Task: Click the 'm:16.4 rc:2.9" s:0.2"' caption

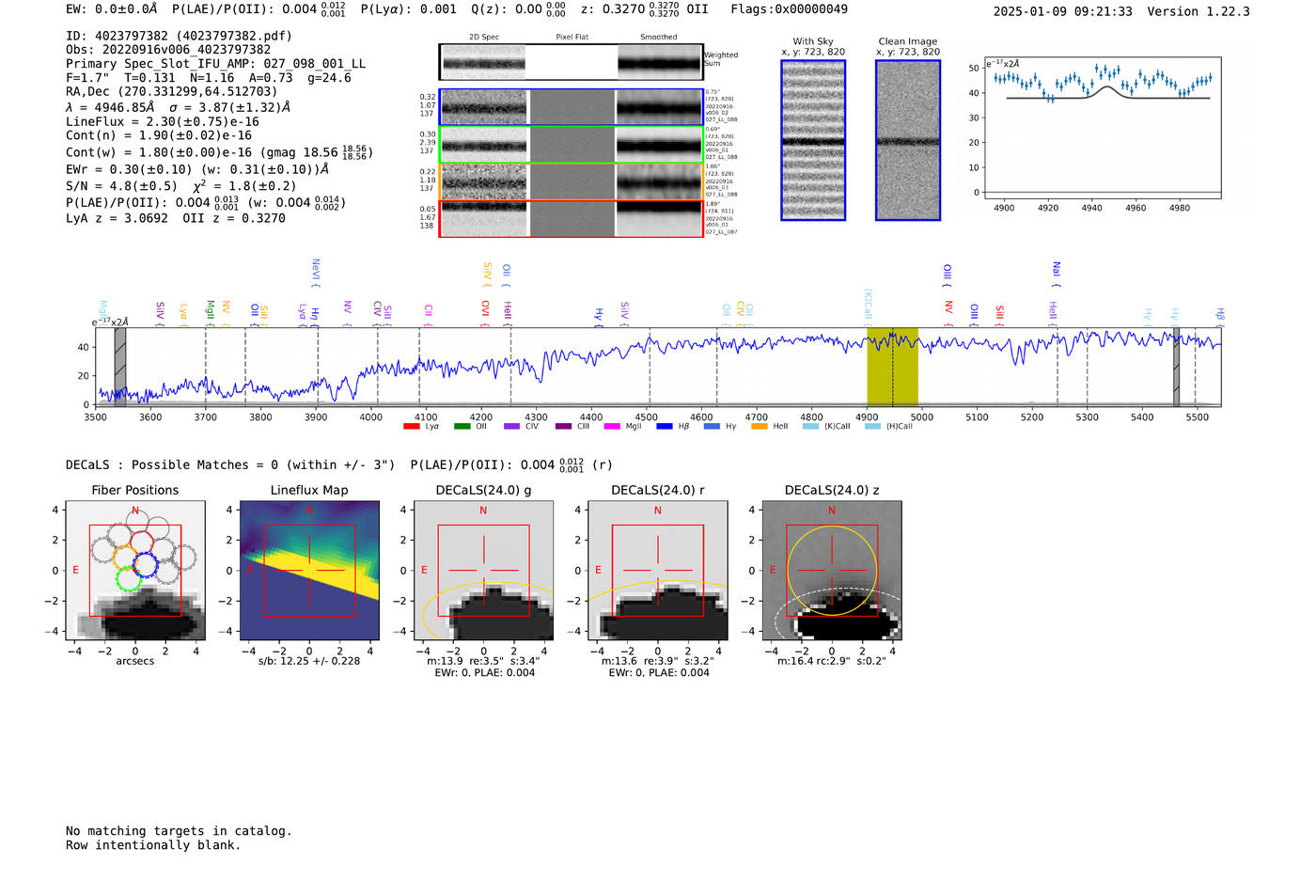Action: 832,661
